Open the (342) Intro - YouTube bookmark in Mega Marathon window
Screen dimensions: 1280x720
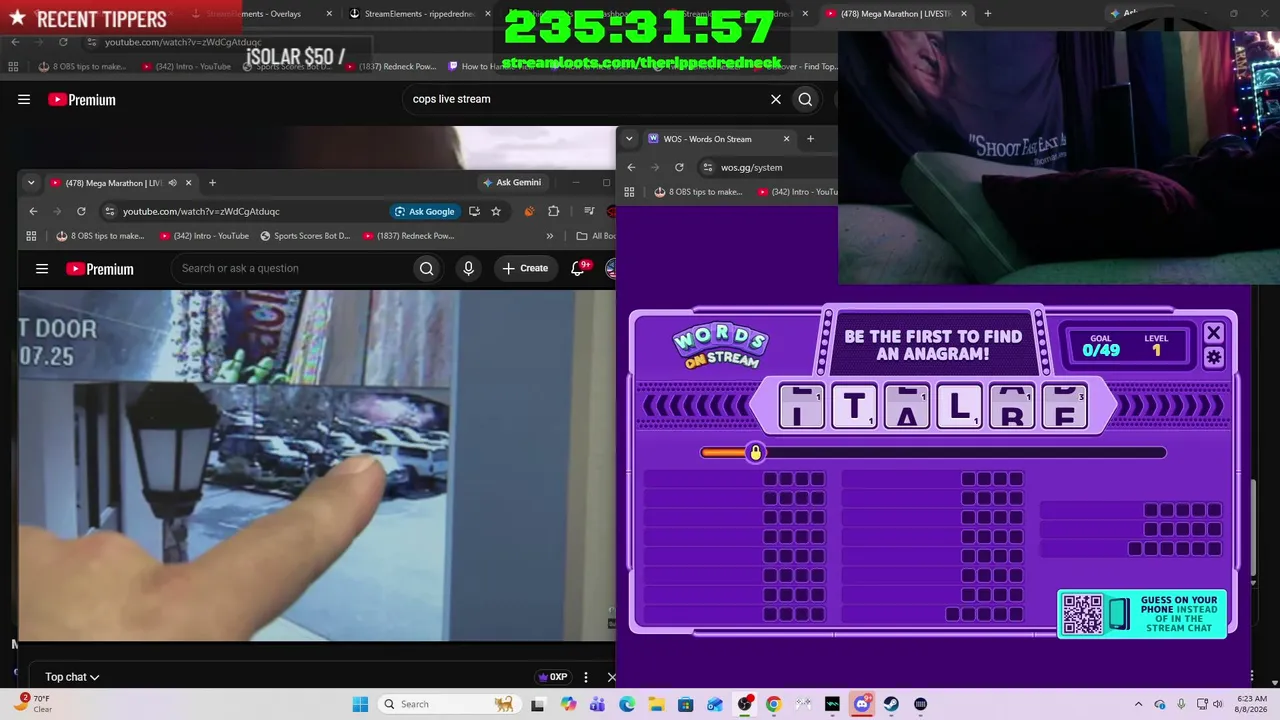(x=204, y=236)
